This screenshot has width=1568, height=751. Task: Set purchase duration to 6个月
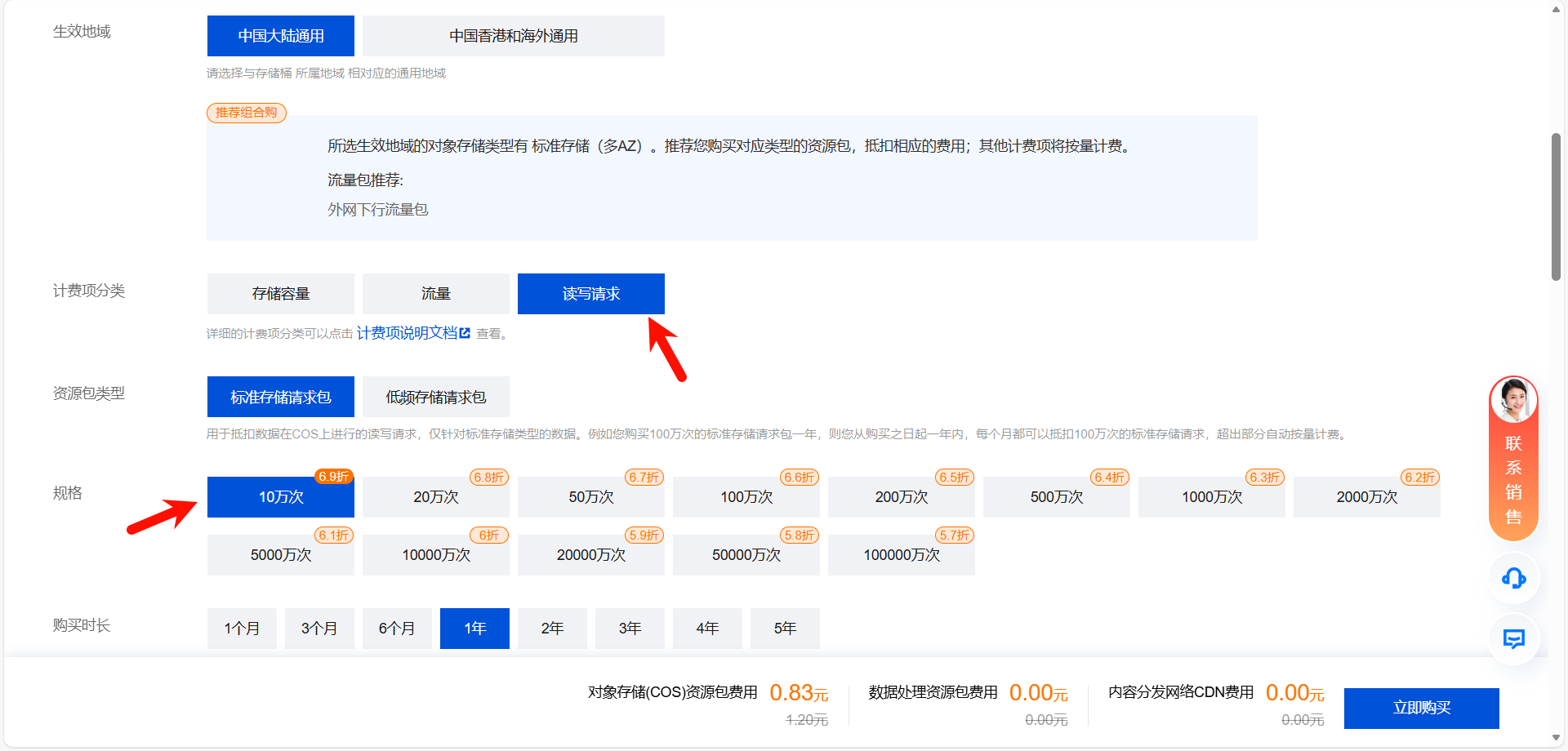[x=397, y=629]
